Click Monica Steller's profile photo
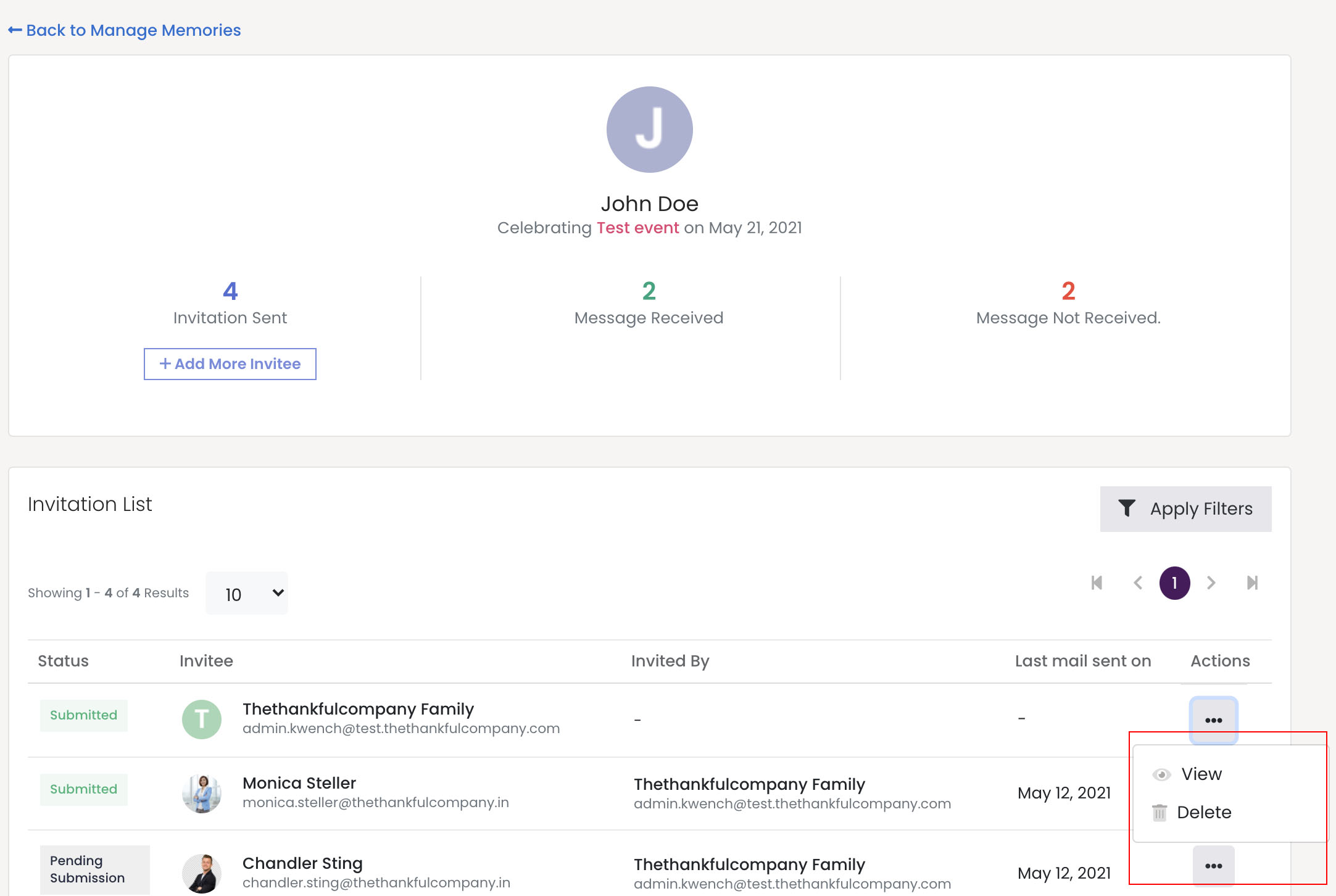The height and width of the screenshot is (896, 1336). point(202,793)
